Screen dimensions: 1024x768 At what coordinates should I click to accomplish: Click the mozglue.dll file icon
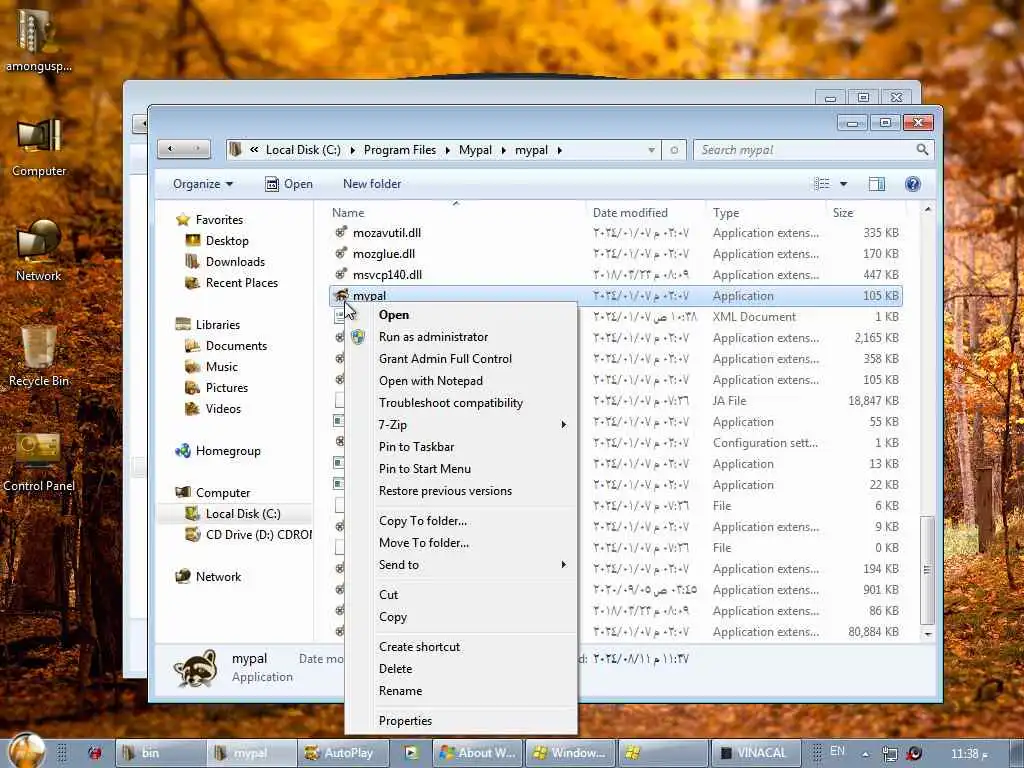[x=340, y=253]
